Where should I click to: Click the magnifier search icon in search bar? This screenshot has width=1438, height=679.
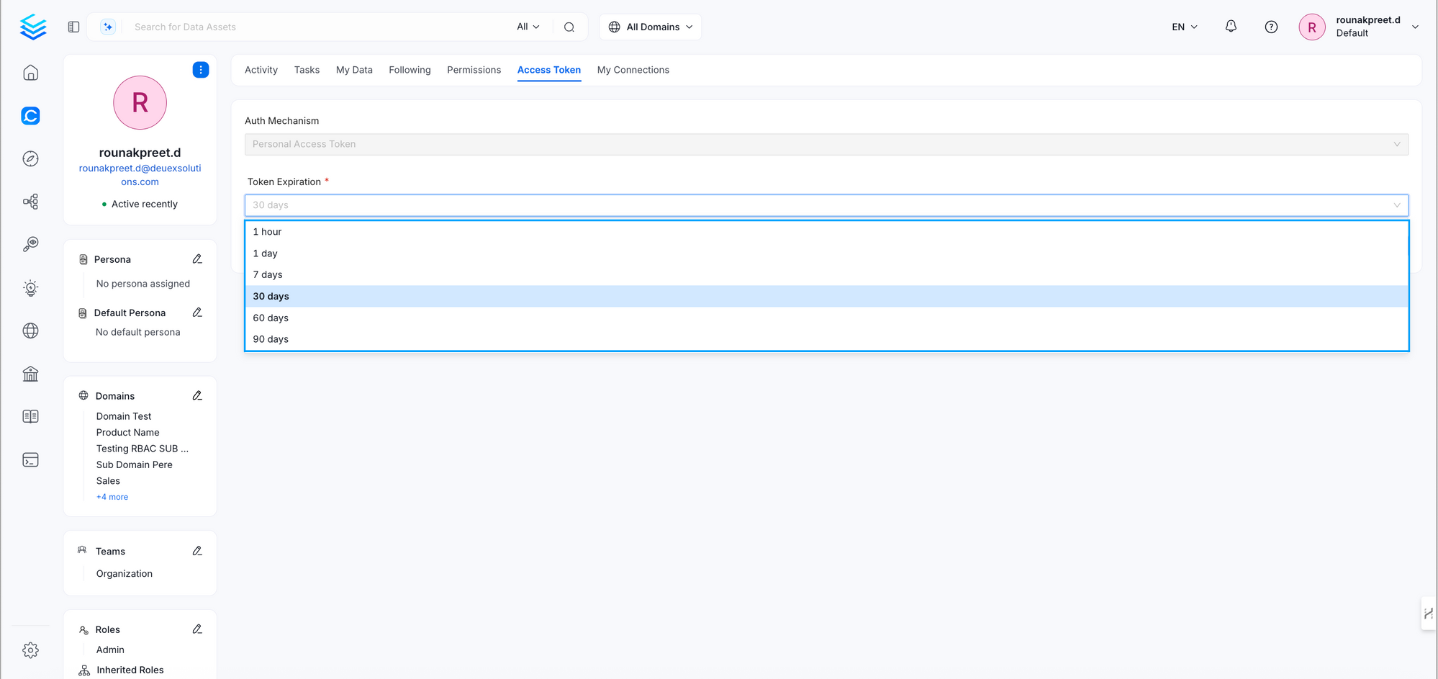(x=569, y=27)
